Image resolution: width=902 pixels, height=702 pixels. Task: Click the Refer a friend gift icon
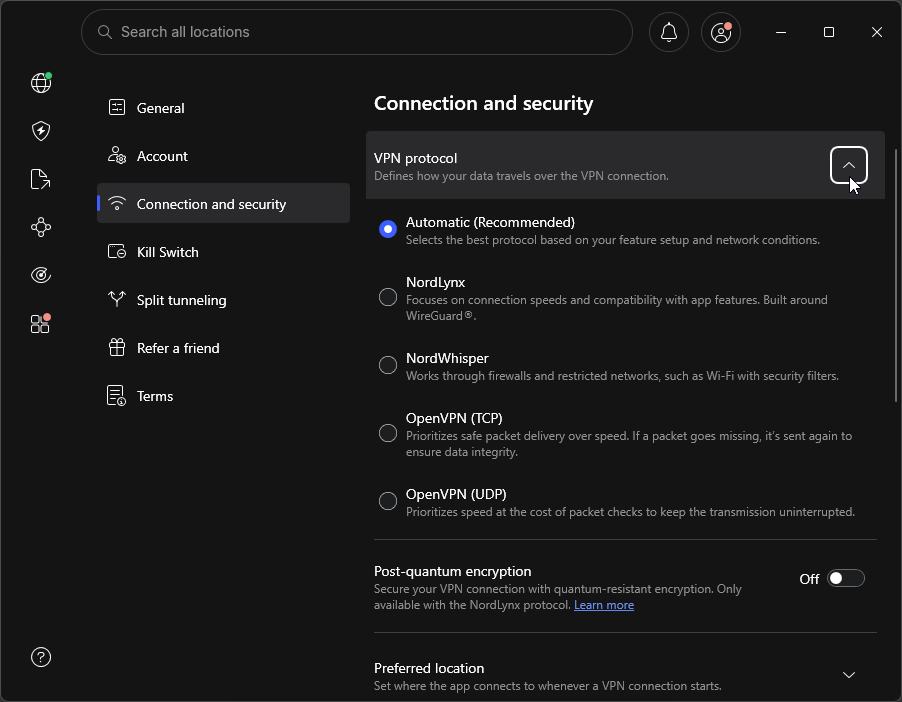coord(117,348)
